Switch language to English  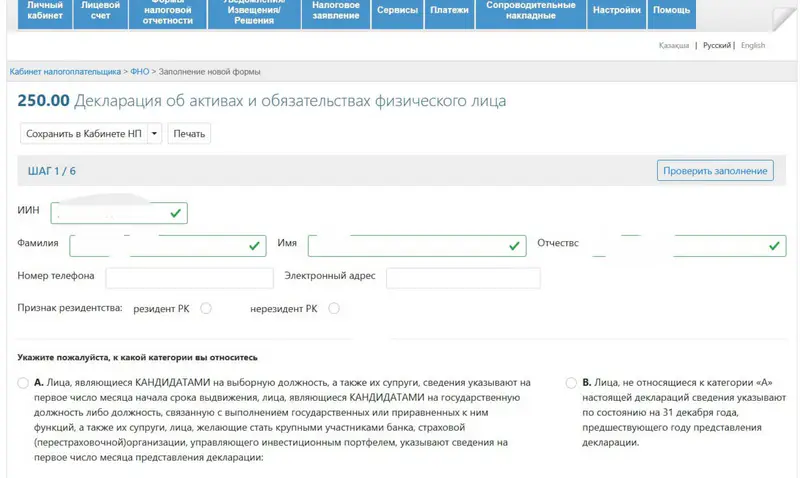753,46
